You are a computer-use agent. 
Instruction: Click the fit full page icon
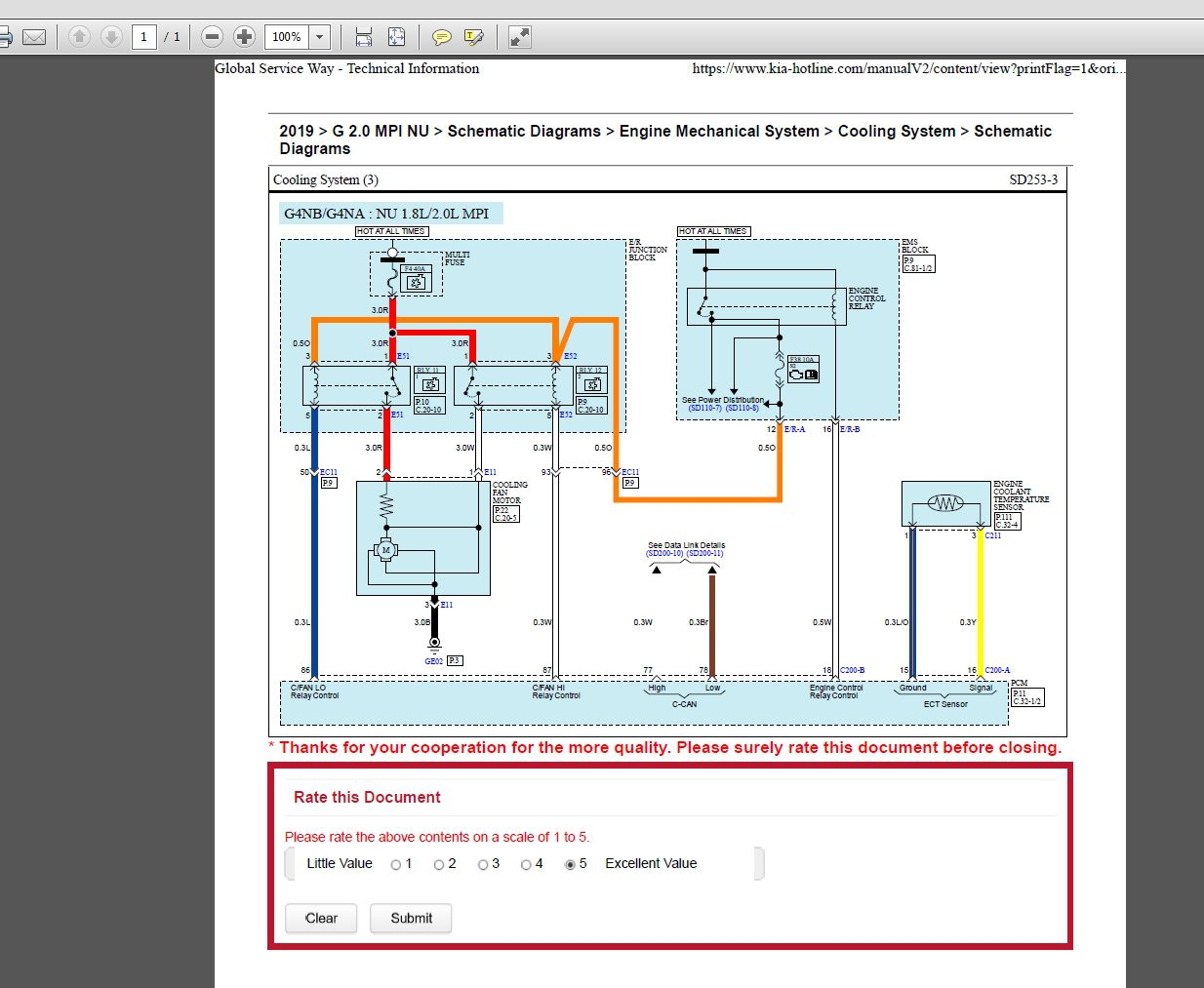[x=396, y=37]
